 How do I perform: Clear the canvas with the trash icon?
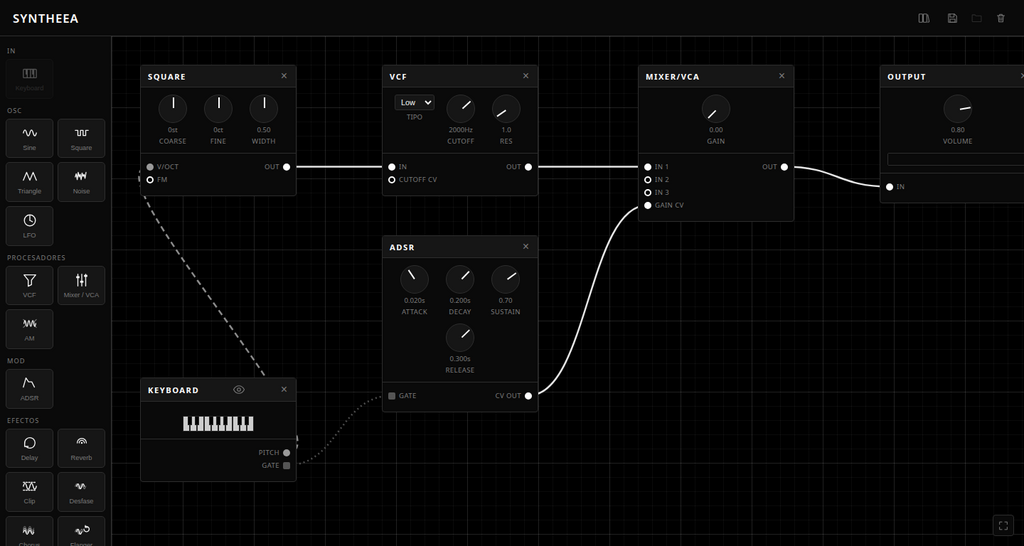(1000, 18)
